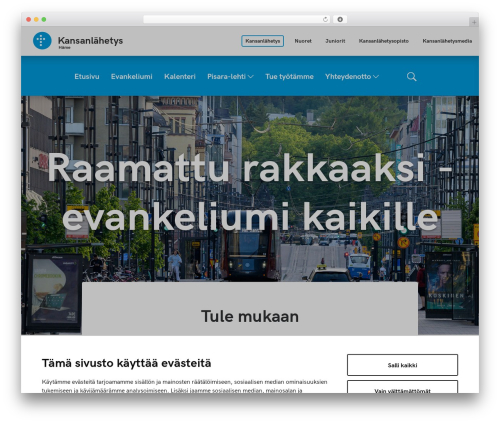The height and width of the screenshot is (423, 500).
Task: Click the Tule mukaan heading
Action: click(x=250, y=316)
